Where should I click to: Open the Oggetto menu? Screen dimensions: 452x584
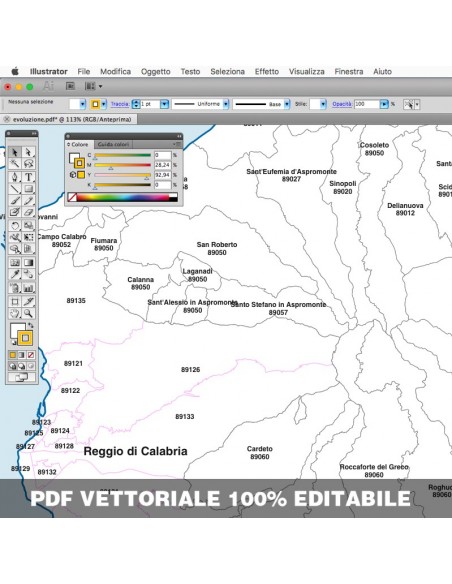tap(156, 72)
